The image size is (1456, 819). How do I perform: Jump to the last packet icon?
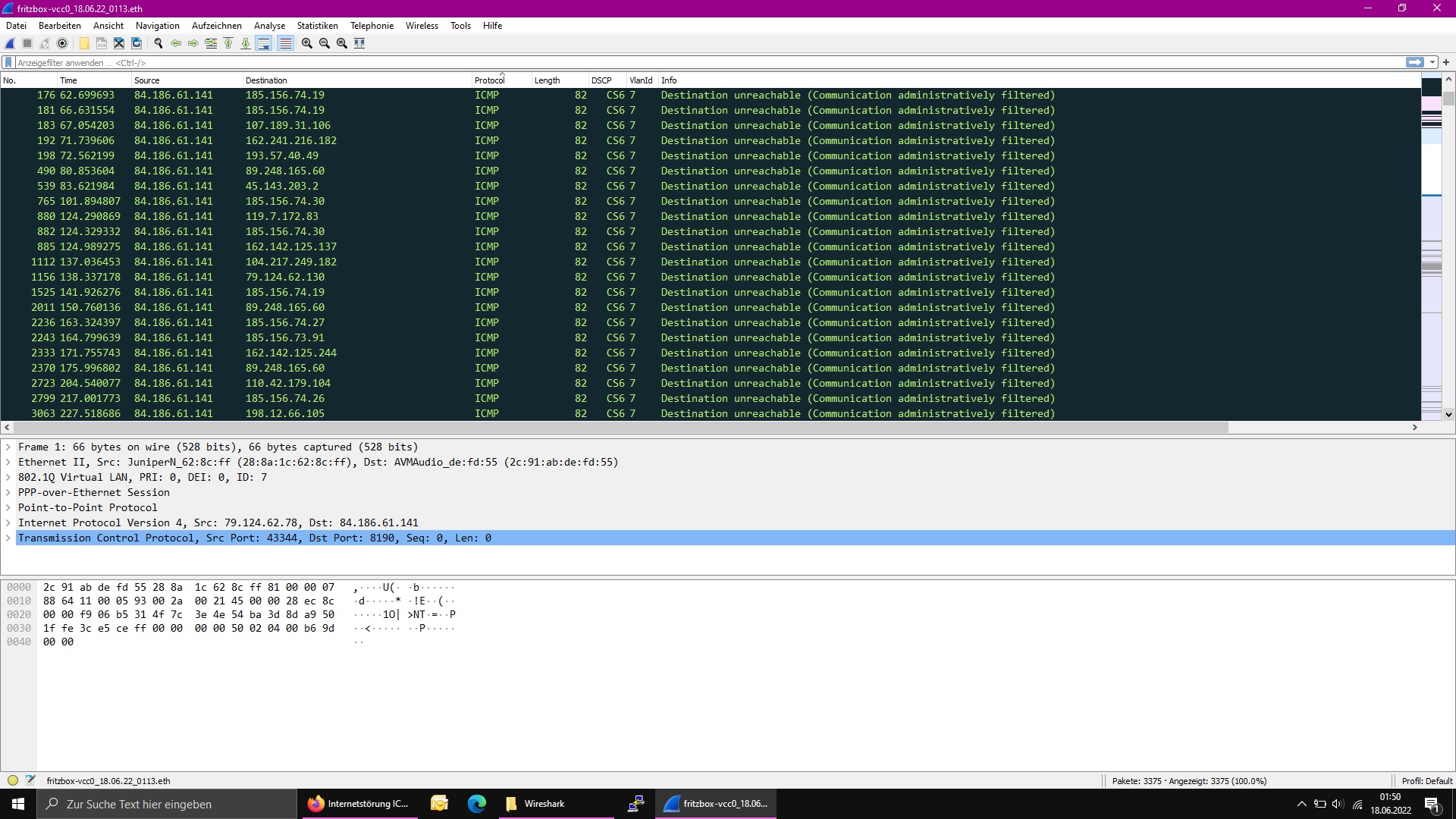coord(246,43)
